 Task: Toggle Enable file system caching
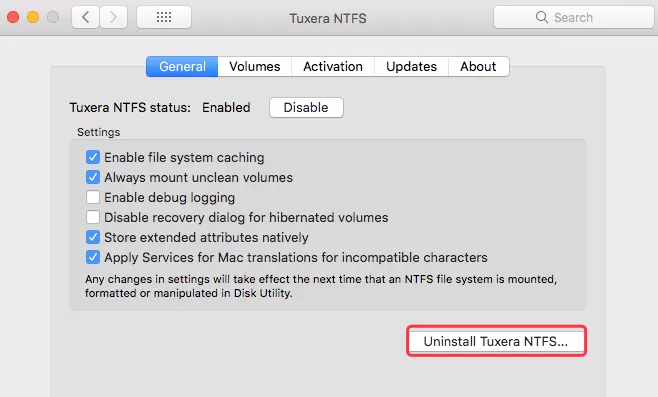tap(93, 157)
